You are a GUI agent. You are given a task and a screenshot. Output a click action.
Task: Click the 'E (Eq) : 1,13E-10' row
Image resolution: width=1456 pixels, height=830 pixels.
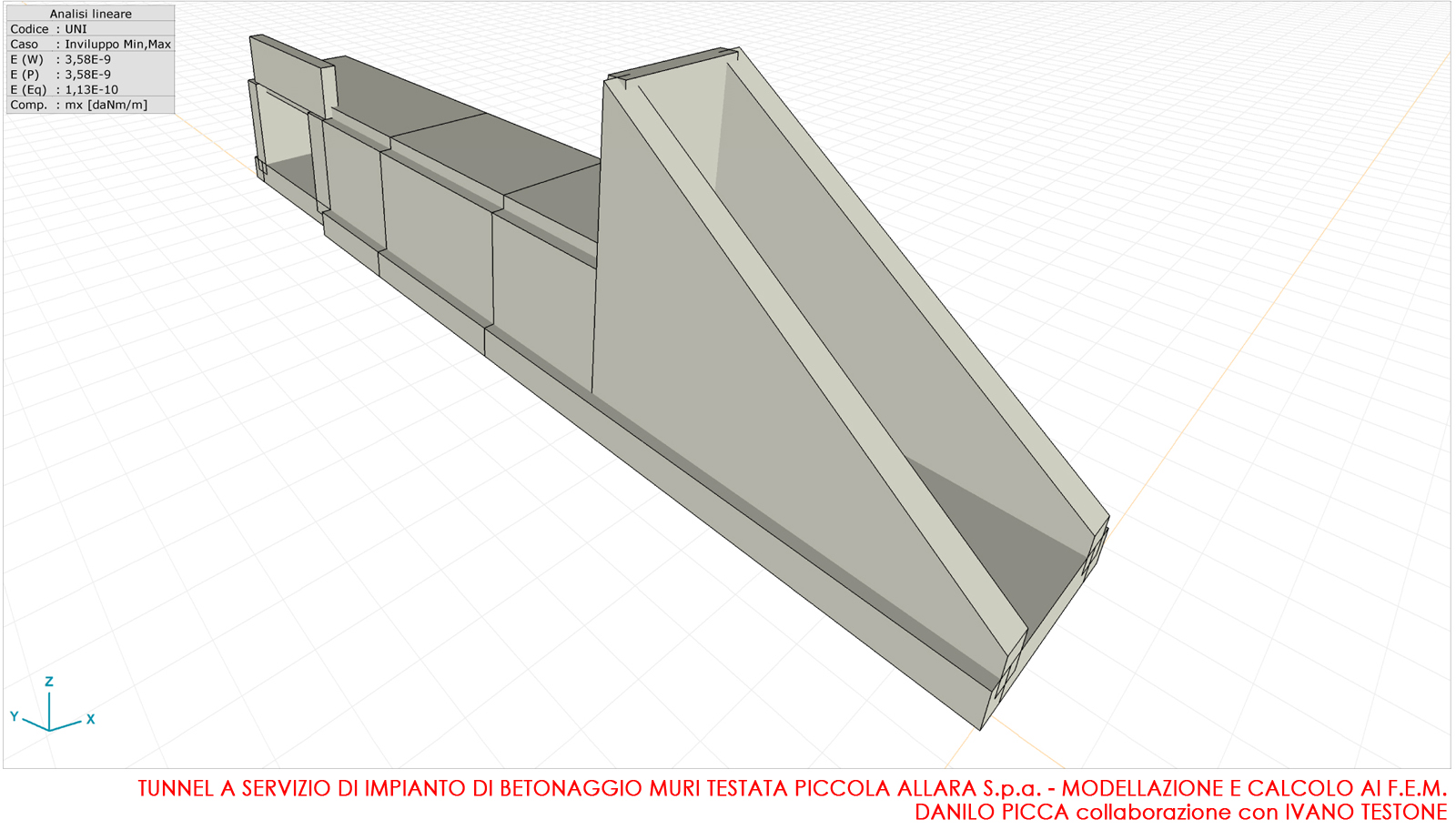pos(90,89)
